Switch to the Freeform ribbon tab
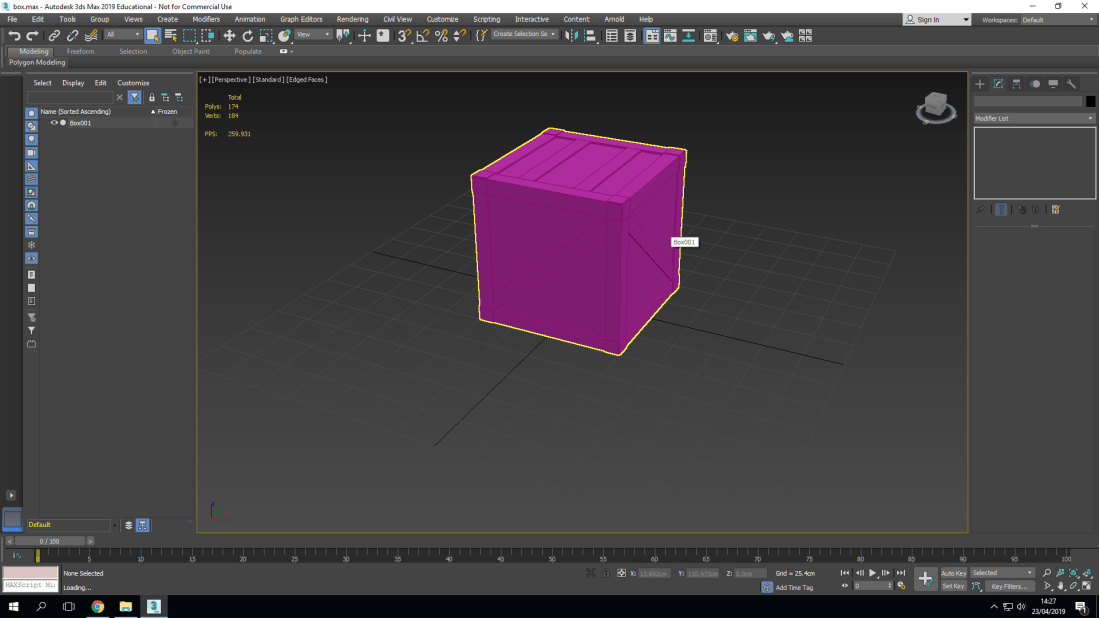Screen dimensions: 1099x618 [81, 51]
